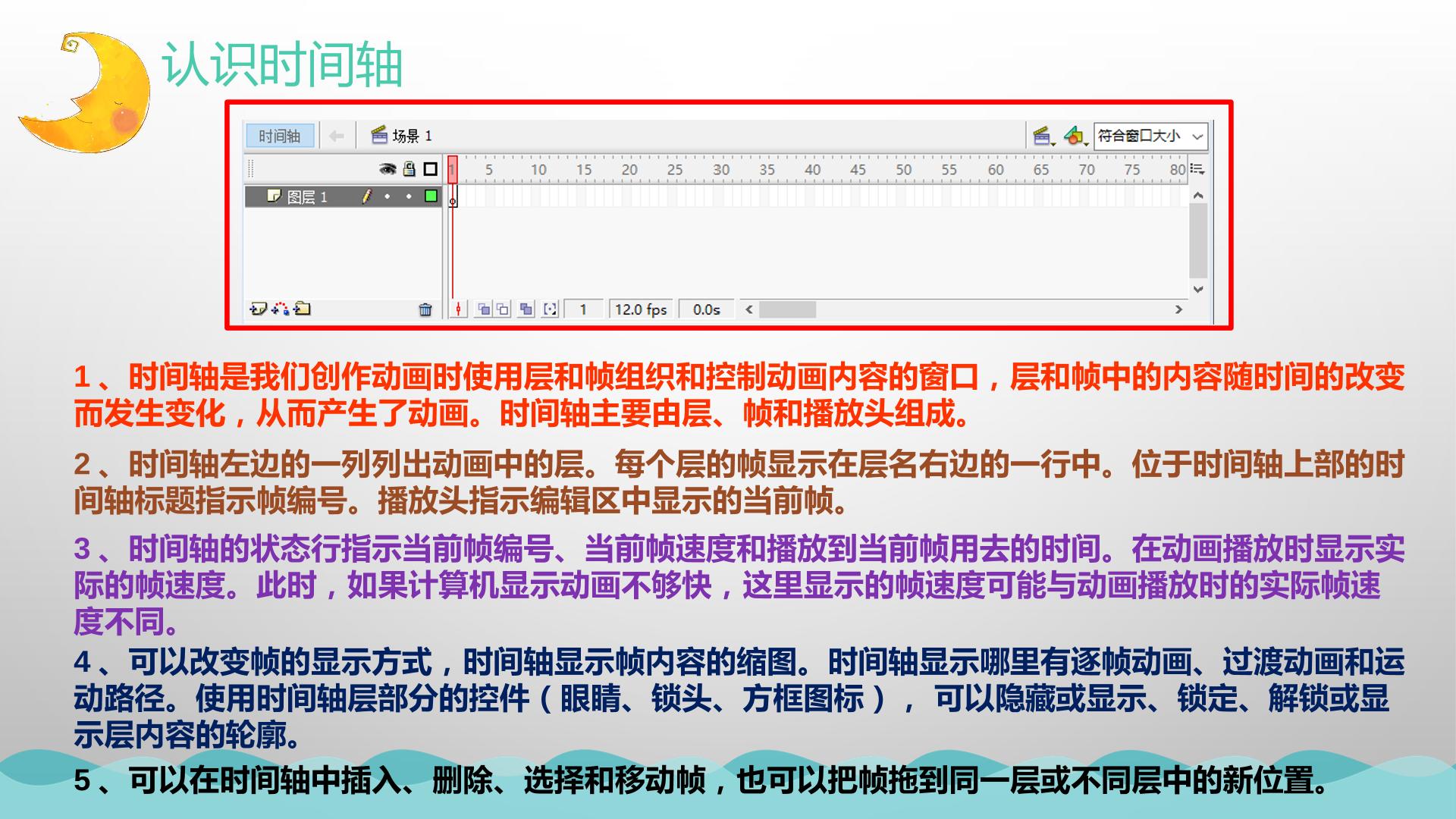
Task: Enable onion skin outlines
Action: (503, 309)
